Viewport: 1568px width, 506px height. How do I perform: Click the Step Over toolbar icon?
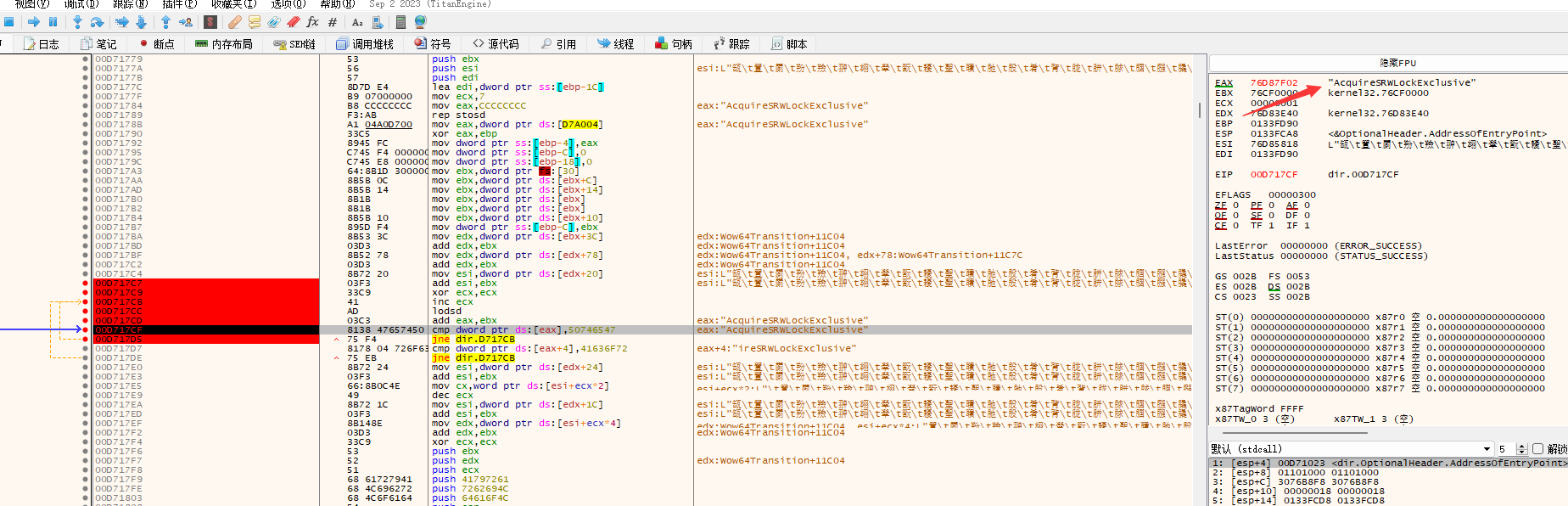(x=97, y=22)
